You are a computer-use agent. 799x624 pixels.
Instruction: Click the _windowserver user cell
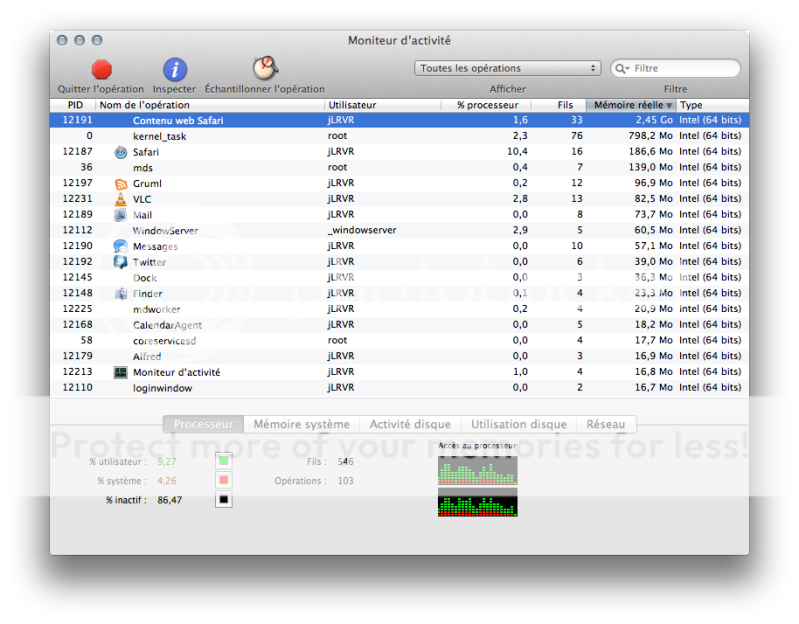(362, 230)
